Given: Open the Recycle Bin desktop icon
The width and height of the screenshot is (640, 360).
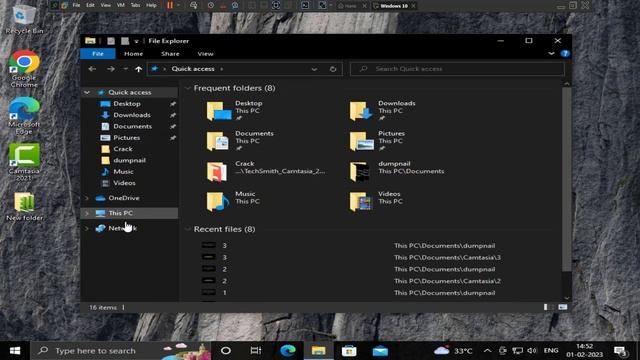Looking at the screenshot, I should (24, 19).
